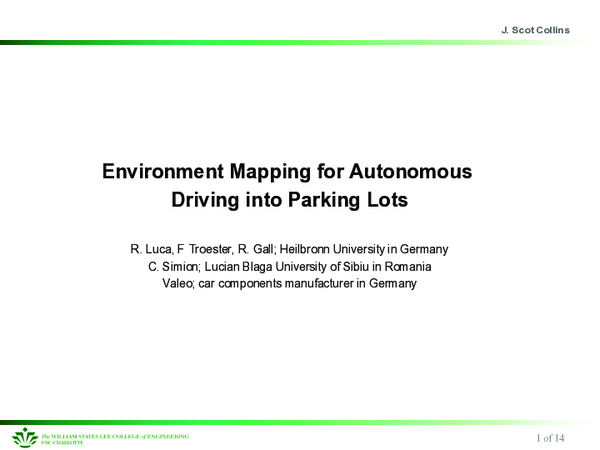
Task: Click the line 'R. Luca, F Troester, R. Gall; Heilbronn University in Germany'
Action: pos(289,249)
